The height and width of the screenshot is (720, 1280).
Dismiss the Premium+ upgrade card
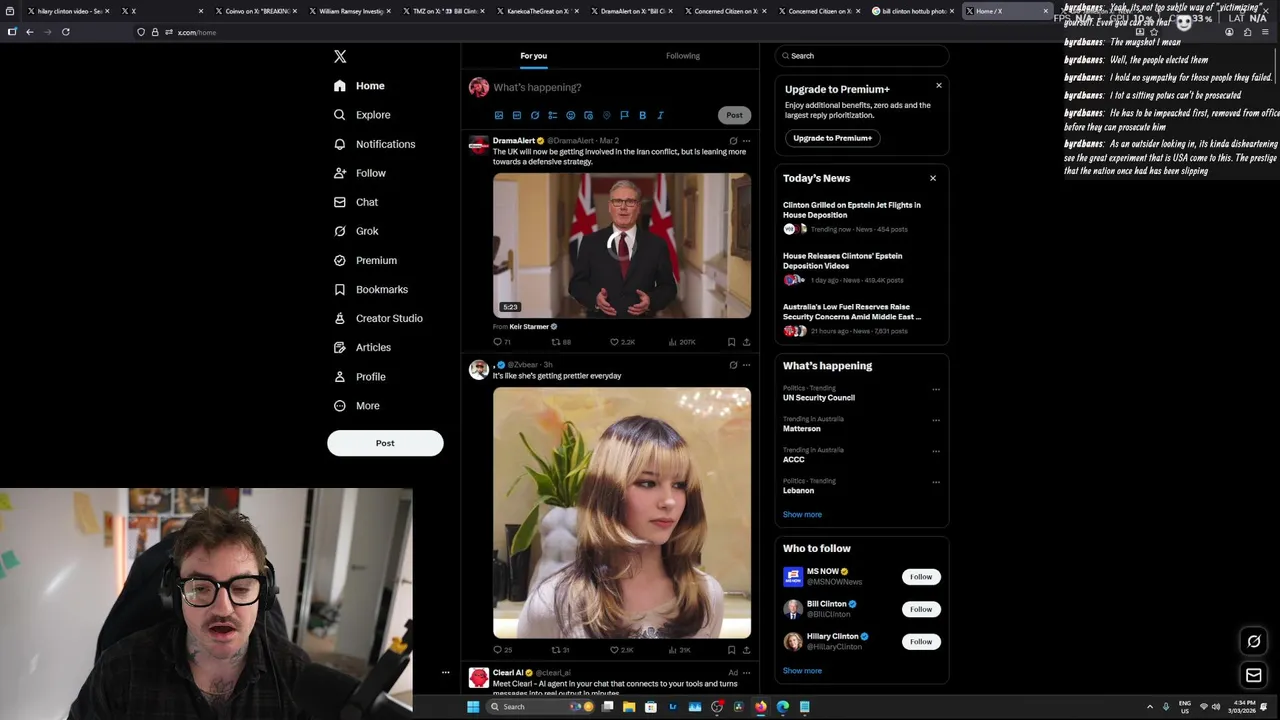coord(939,86)
